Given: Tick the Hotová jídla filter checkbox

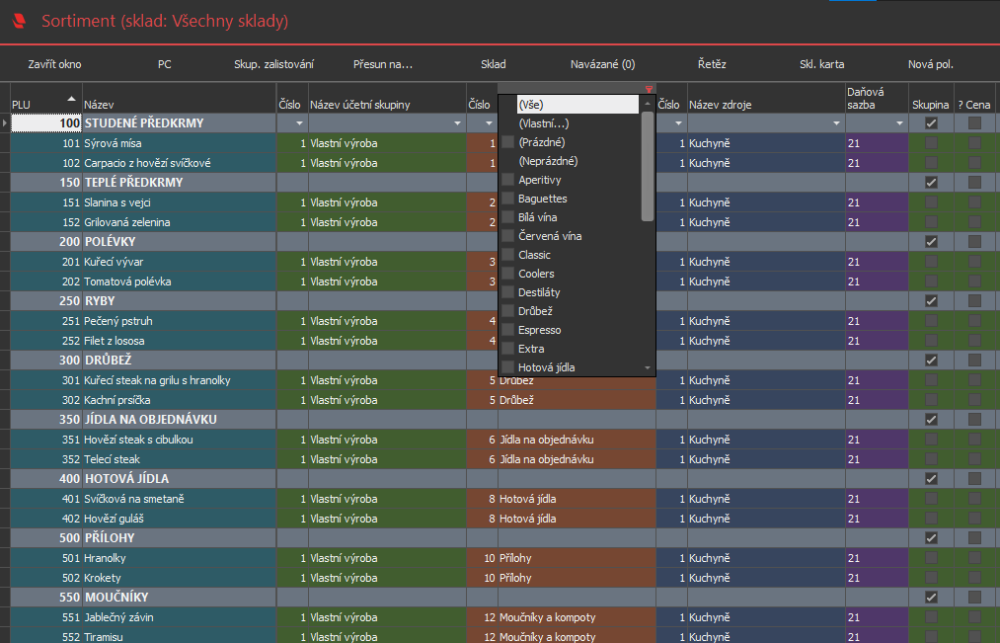Looking at the screenshot, I should point(508,367).
